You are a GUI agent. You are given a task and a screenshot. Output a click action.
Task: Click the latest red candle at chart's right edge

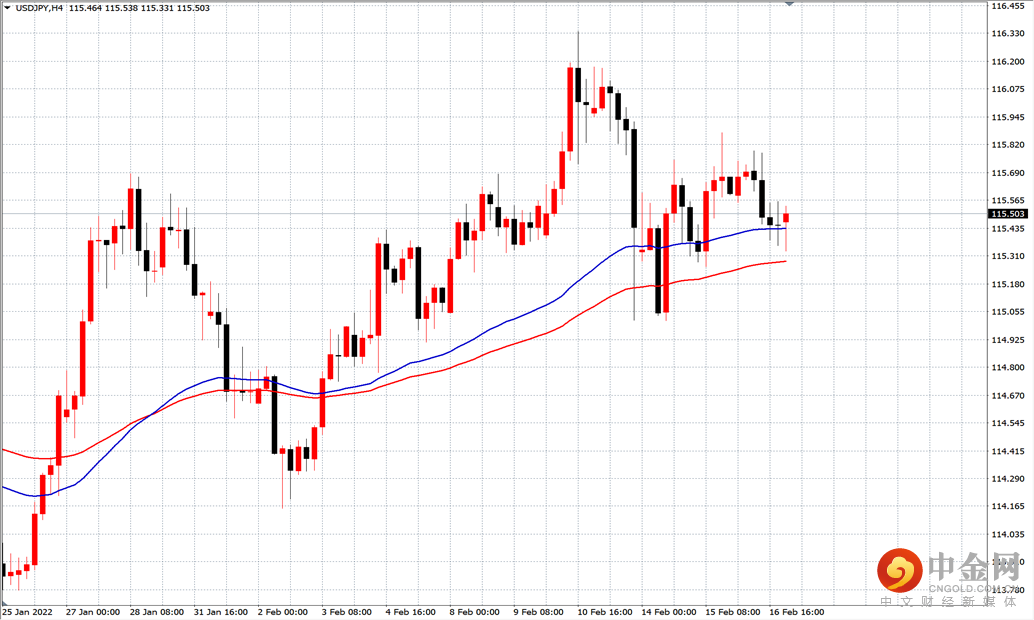coord(786,218)
